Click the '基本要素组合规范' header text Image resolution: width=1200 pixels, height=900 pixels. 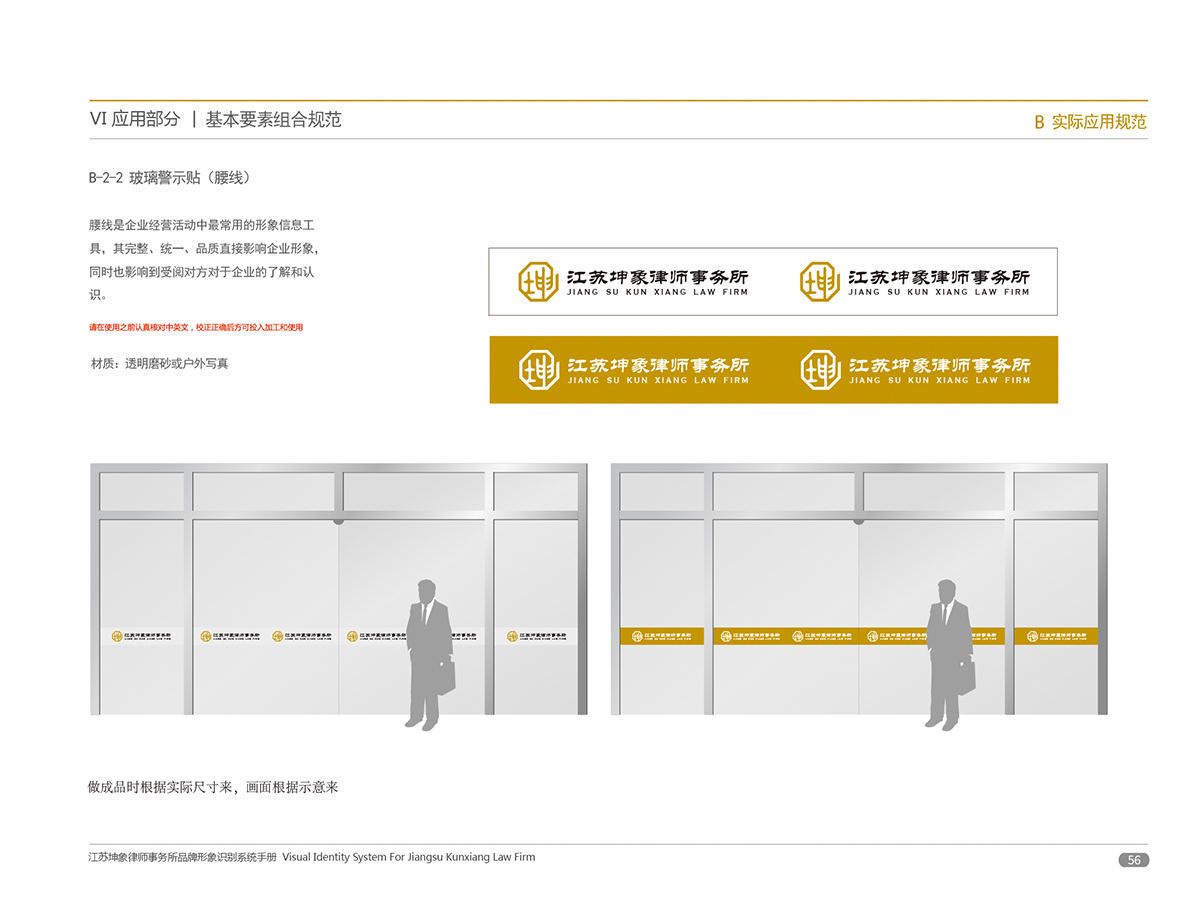pyautogui.click(x=273, y=119)
